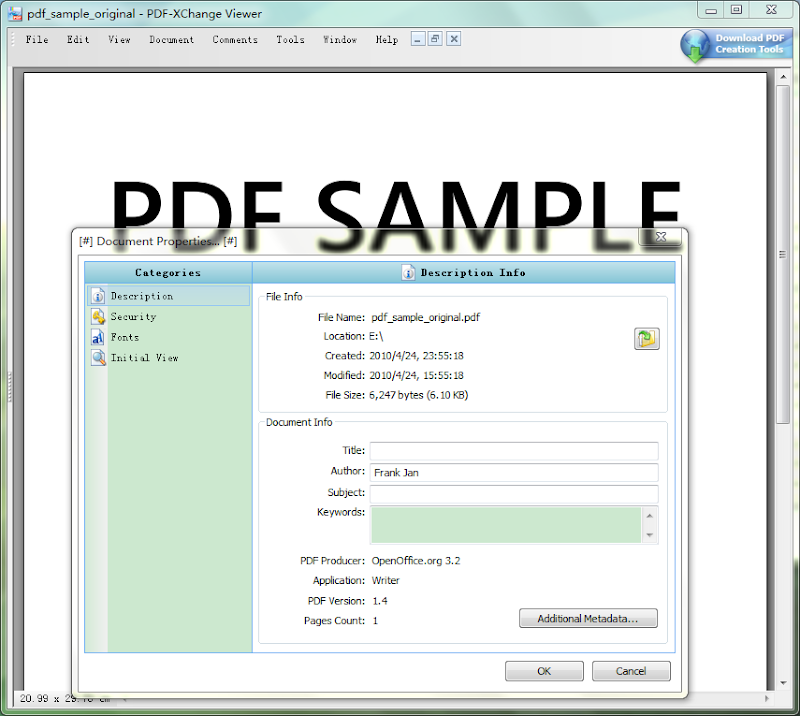The width and height of the screenshot is (800, 716).
Task: Click Created value 2010/4/24, 23:55:18
Action: point(416,356)
